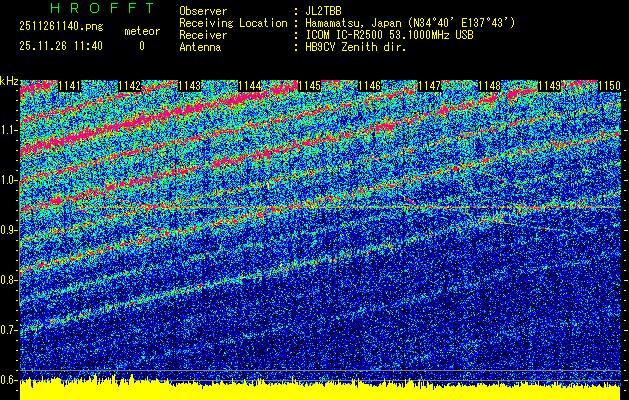Click the date stamp 25.11.26 11:40
The height and width of the screenshot is (400, 629).
pyautogui.click(x=61, y=46)
